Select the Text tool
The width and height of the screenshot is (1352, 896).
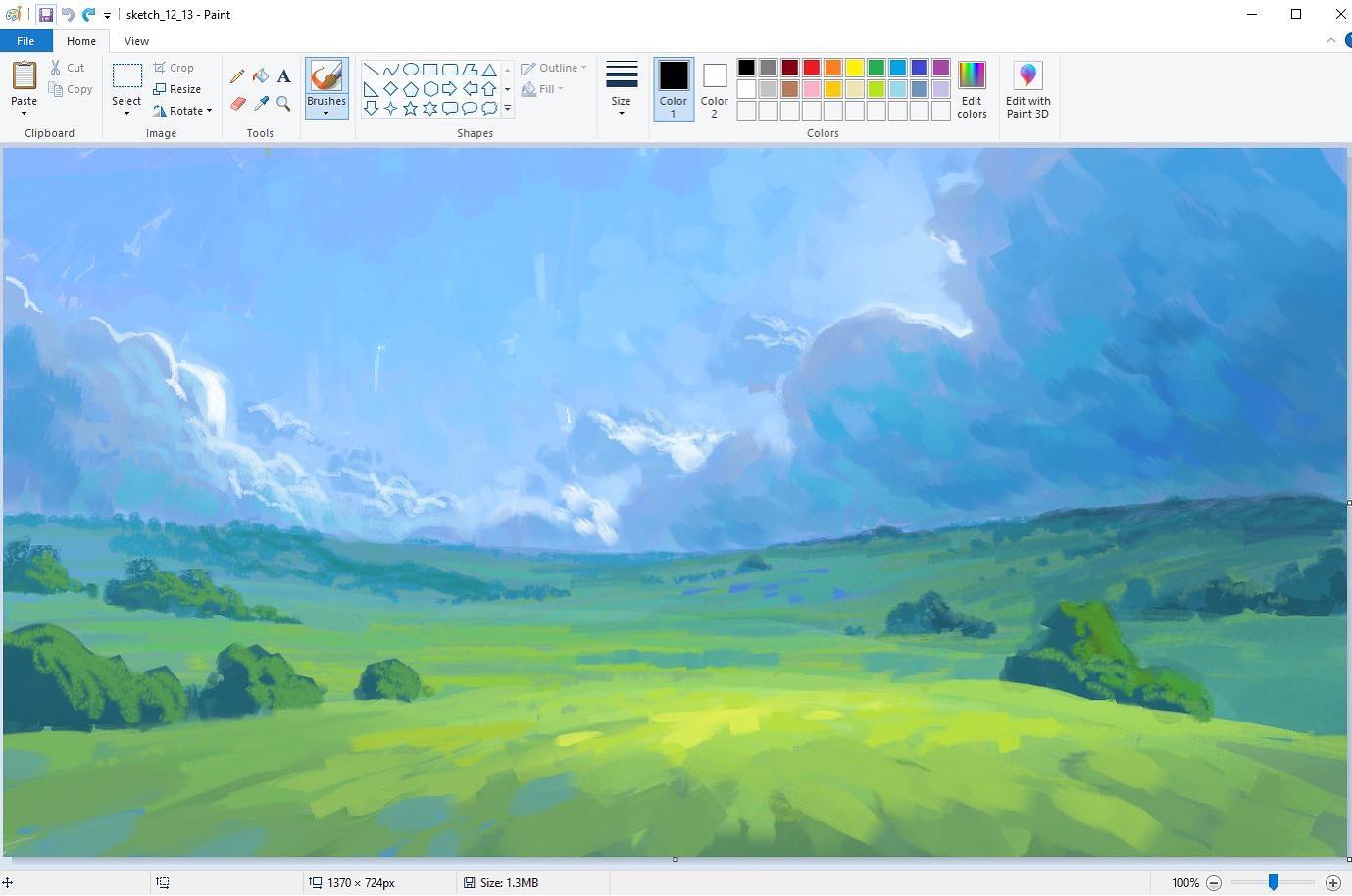[x=283, y=75]
